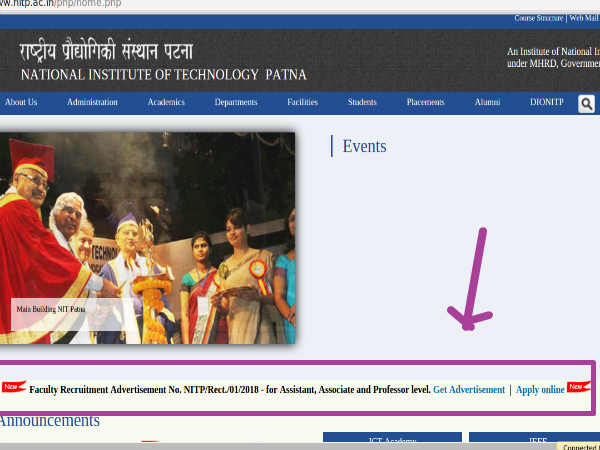Image resolution: width=600 pixels, height=450 pixels.
Task: Open the Web Mail link
Action: click(x=584, y=18)
